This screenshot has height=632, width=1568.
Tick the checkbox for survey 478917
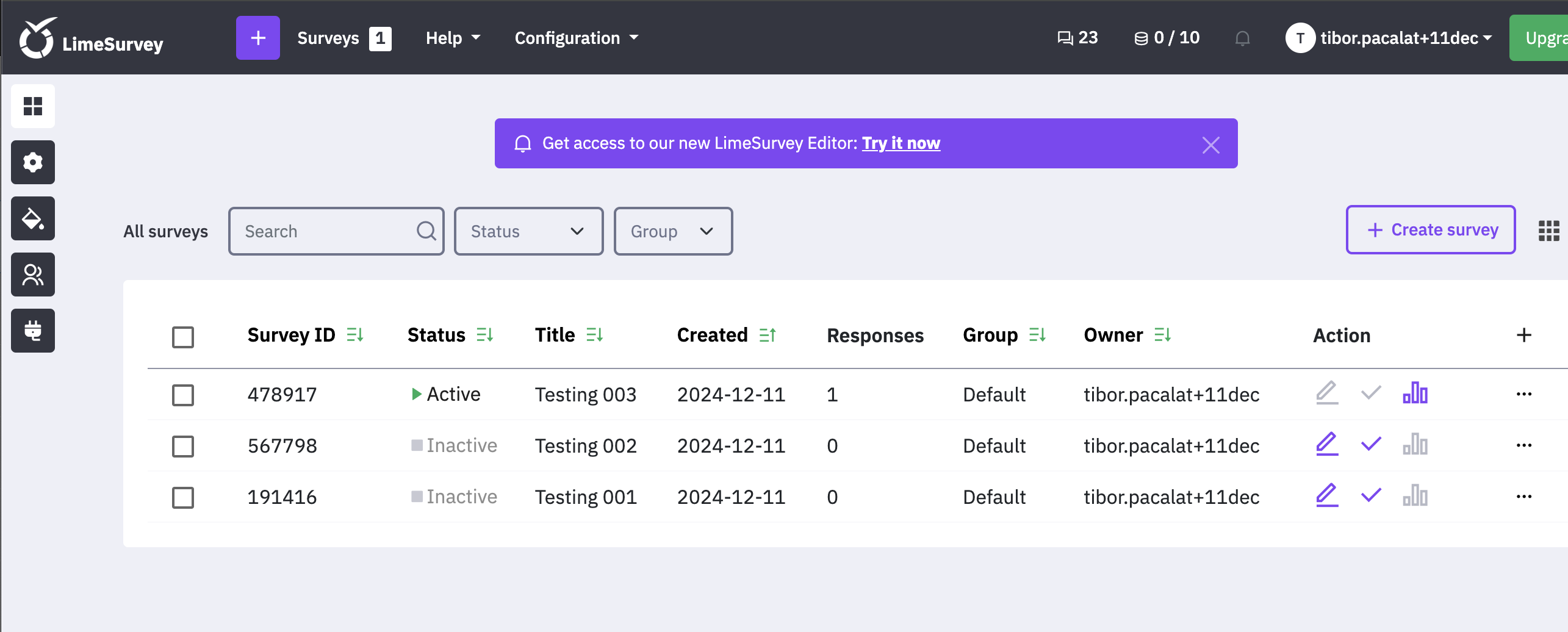[x=183, y=395]
